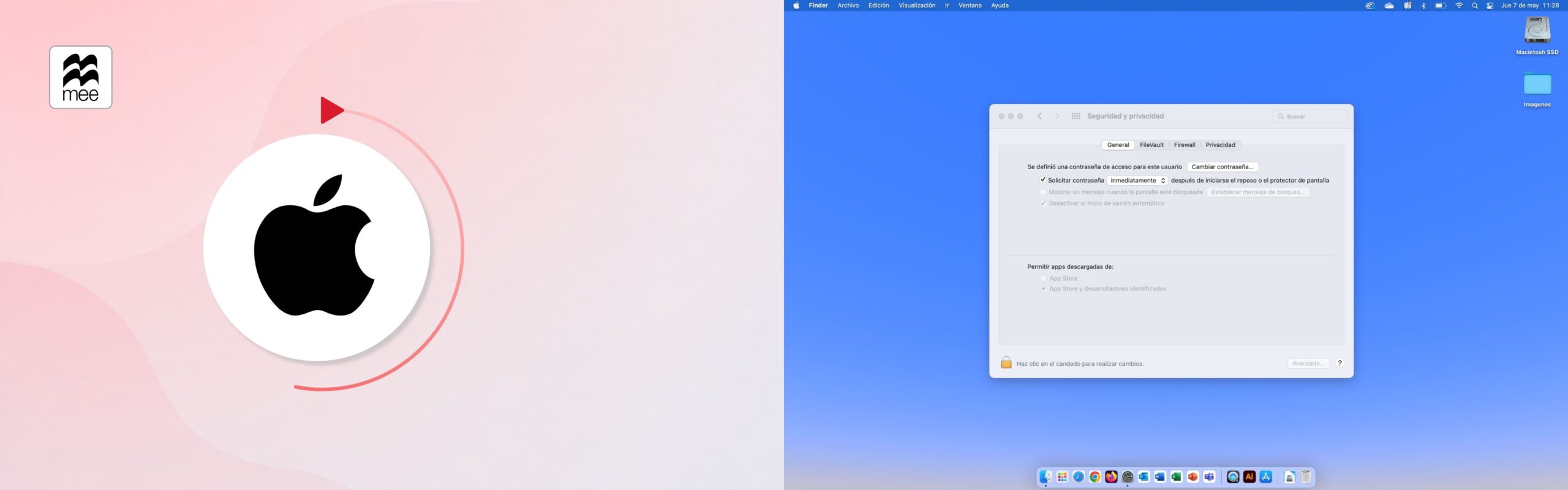The height and width of the screenshot is (490, 1568).
Task: Play the video using the red triangle
Action: 332,110
